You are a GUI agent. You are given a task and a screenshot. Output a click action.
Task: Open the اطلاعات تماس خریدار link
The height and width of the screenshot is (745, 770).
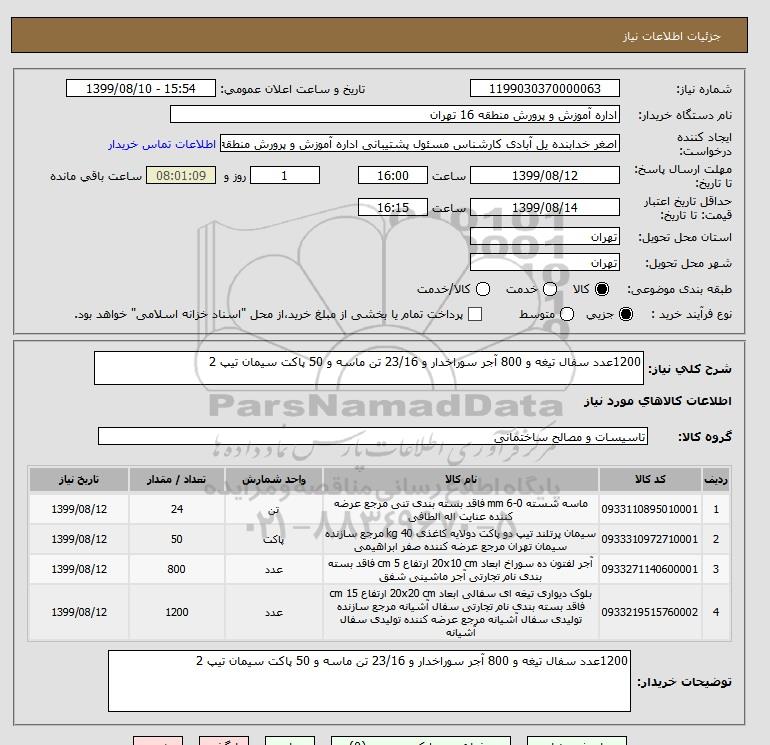tap(162, 144)
